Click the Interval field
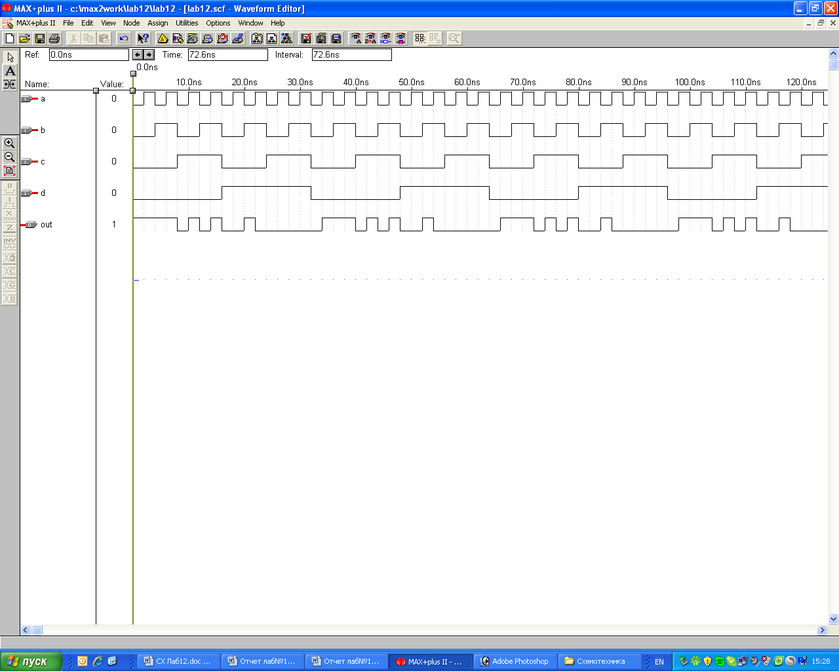 click(x=352, y=55)
